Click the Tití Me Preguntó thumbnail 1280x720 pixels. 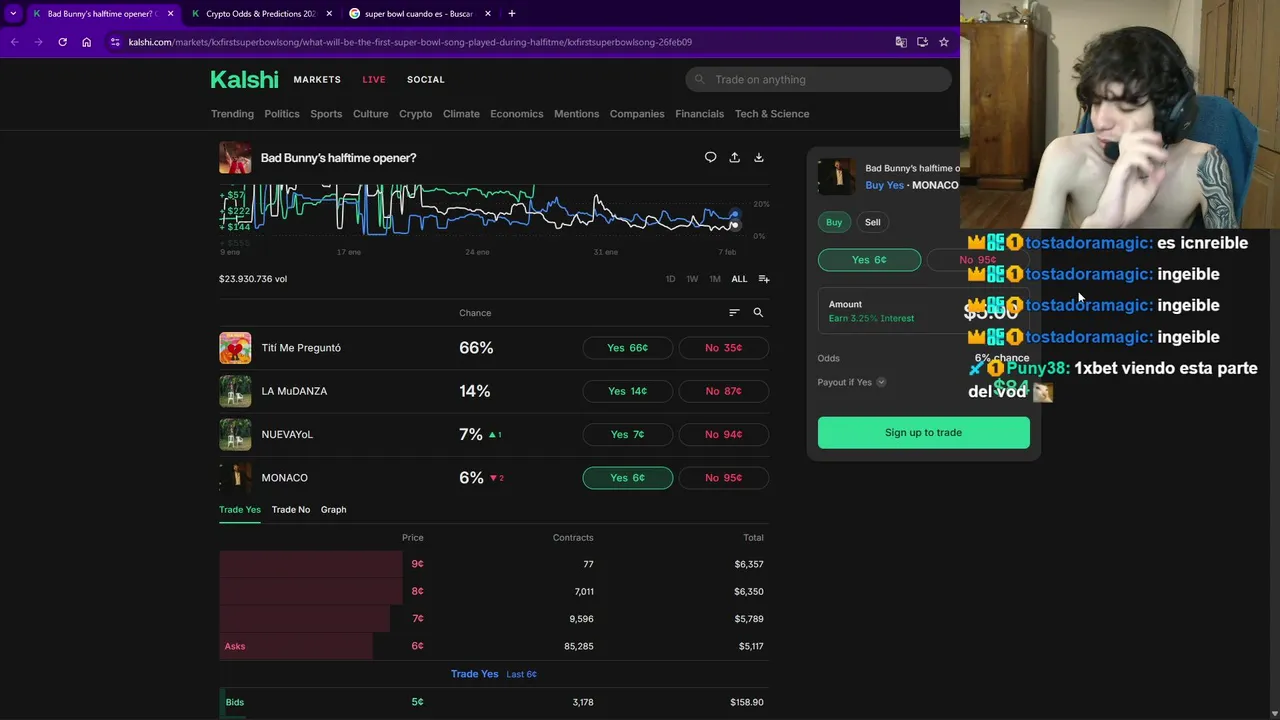pyautogui.click(x=235, y=348)
